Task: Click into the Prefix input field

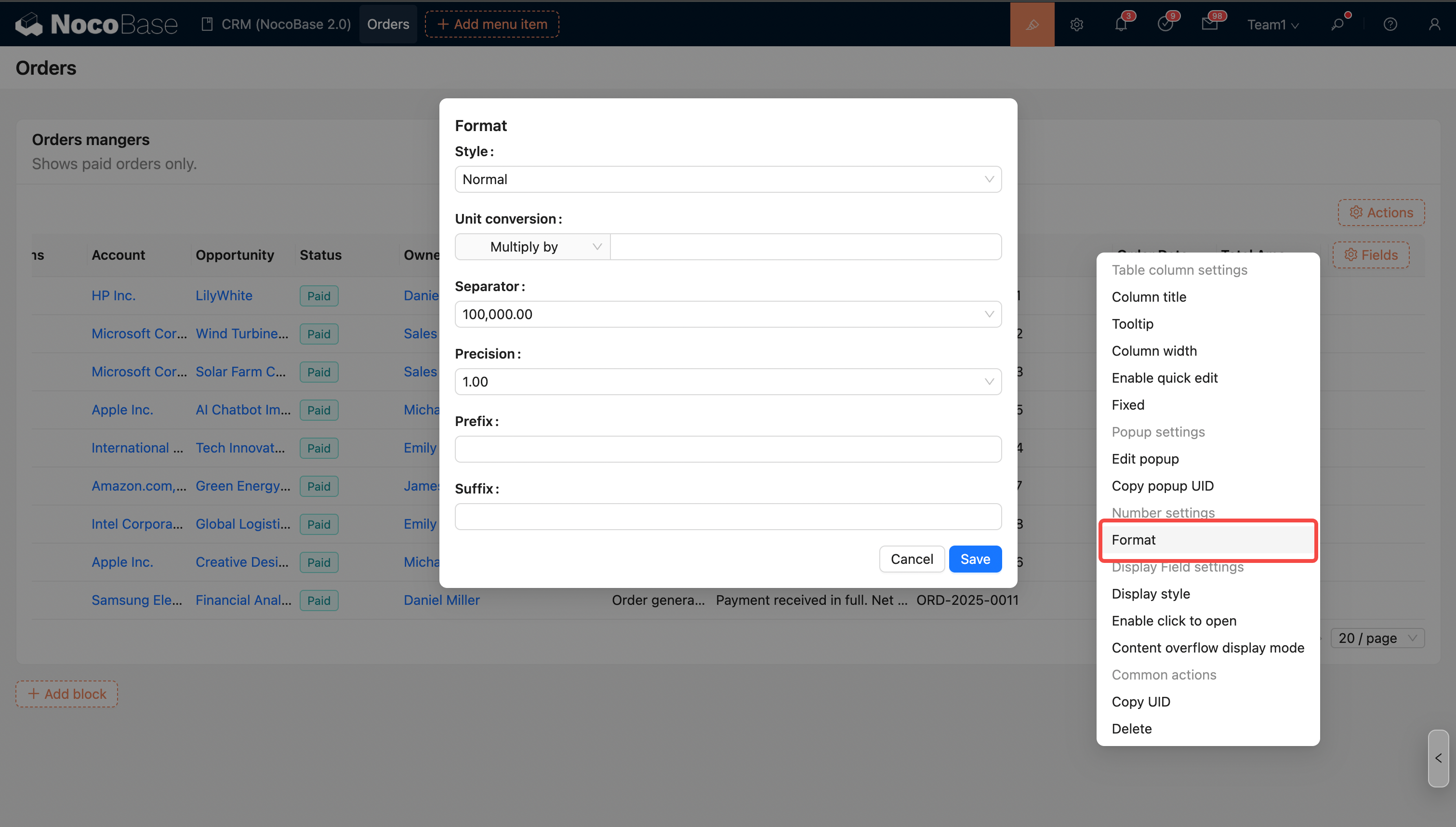Action: click(x=728, y=449)
